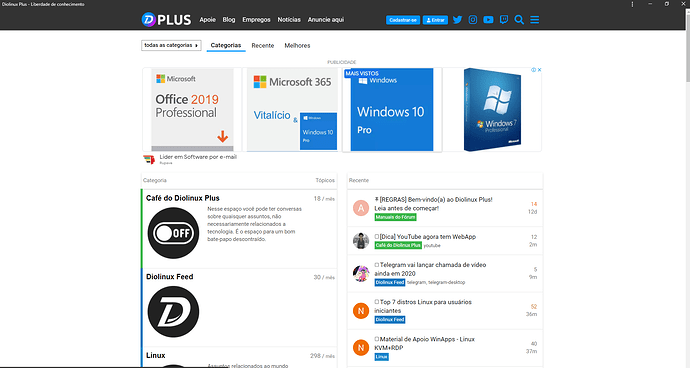Open avatar N on Material de Apoio WinApps topic
This screenshot has width=690, height=368.
[361, 348]
